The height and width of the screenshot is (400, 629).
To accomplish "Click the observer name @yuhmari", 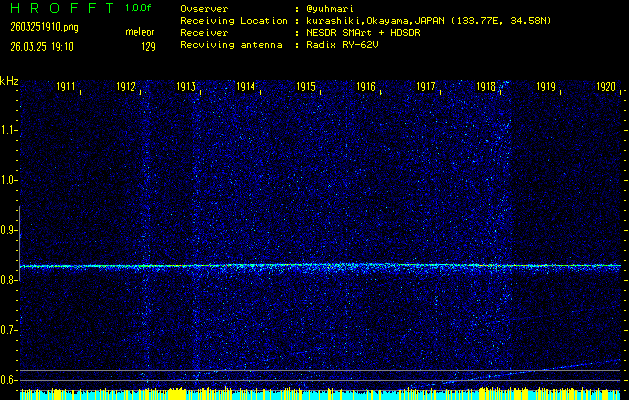I will (330, 9).
